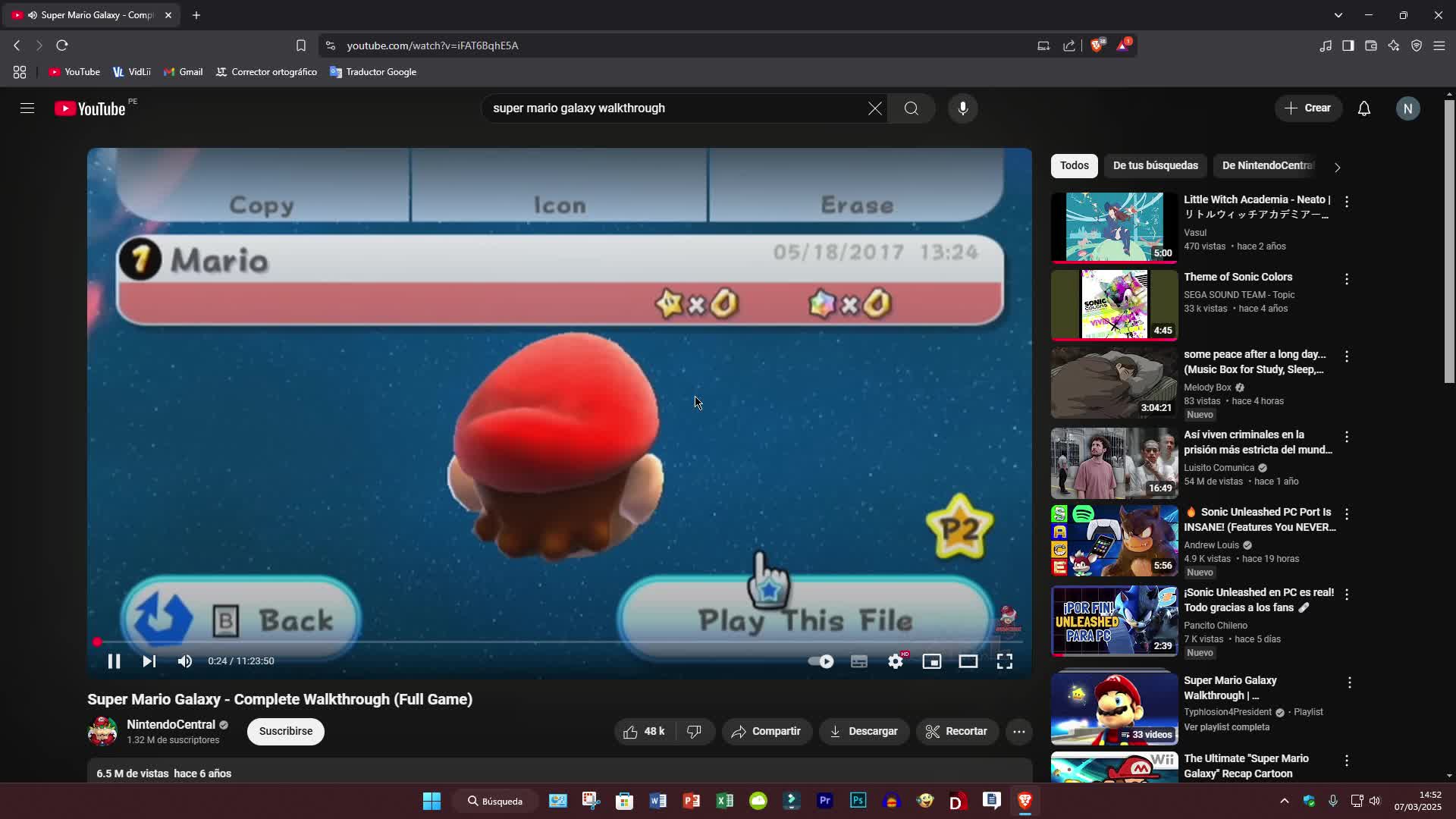Open share page icon in address bar
1456x819 pixels.
1069,45
